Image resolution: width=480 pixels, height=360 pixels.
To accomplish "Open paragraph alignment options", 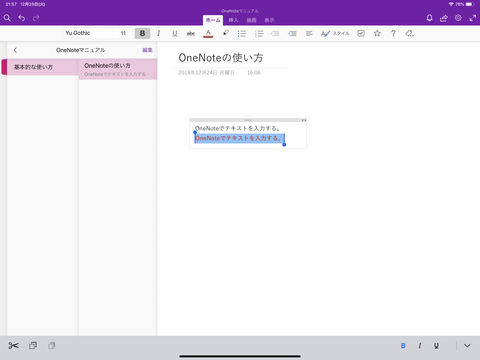I will (x=309, y=33).
